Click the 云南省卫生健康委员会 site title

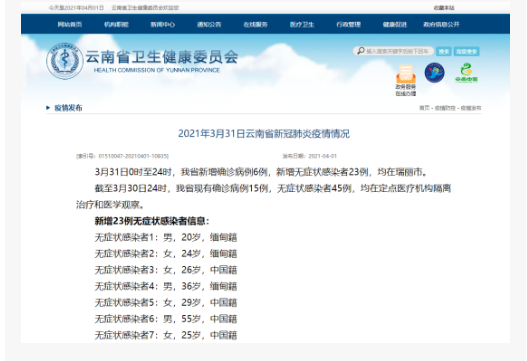162,57
